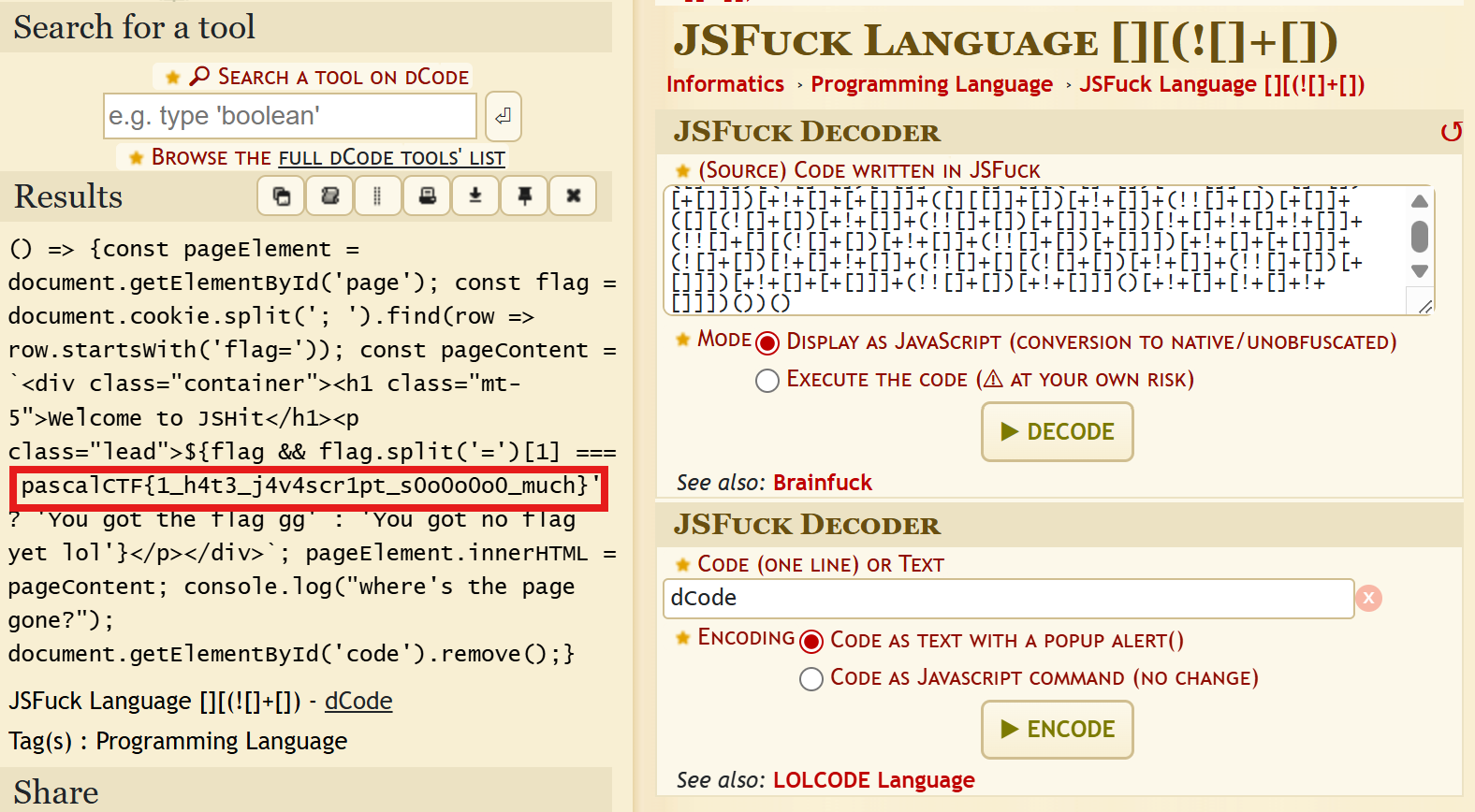Click the DECODE button
This screenshot has width=1475, height=812.
[x=1058, y=431]
